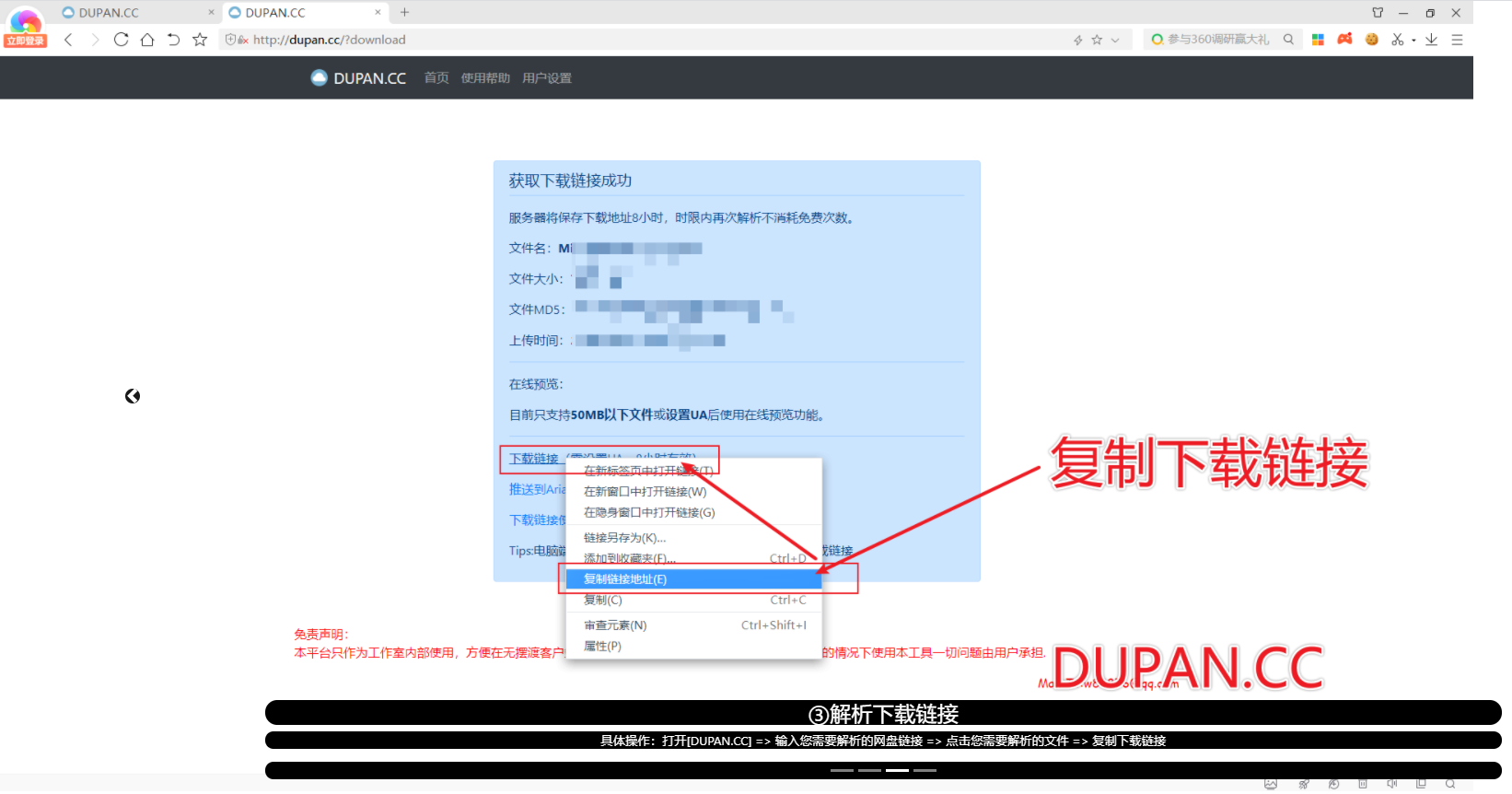Click the security shield icon in address bar
The image size is (1512, 794).
click(x=230, y=40)
